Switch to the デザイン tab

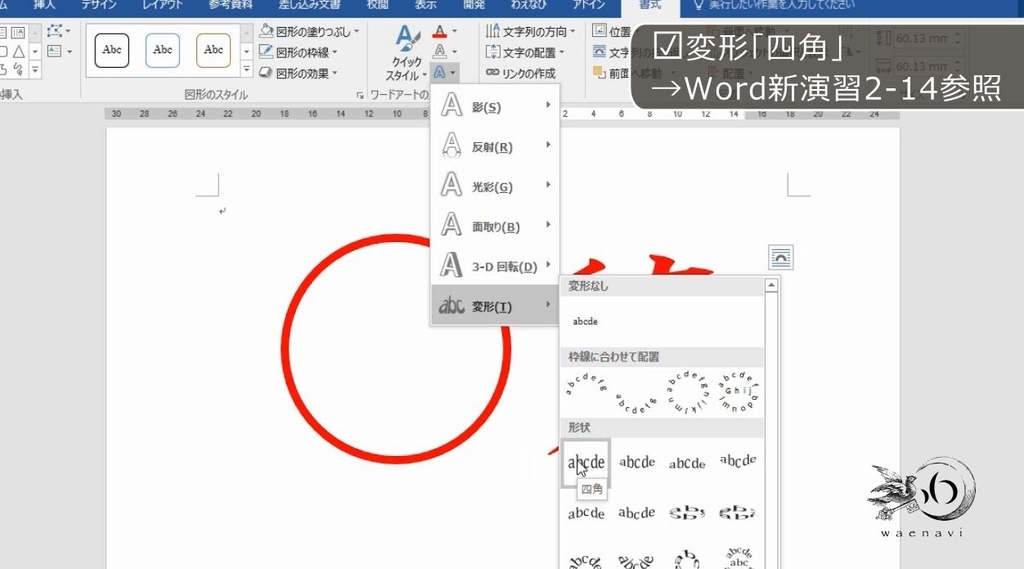click(98, 5)
